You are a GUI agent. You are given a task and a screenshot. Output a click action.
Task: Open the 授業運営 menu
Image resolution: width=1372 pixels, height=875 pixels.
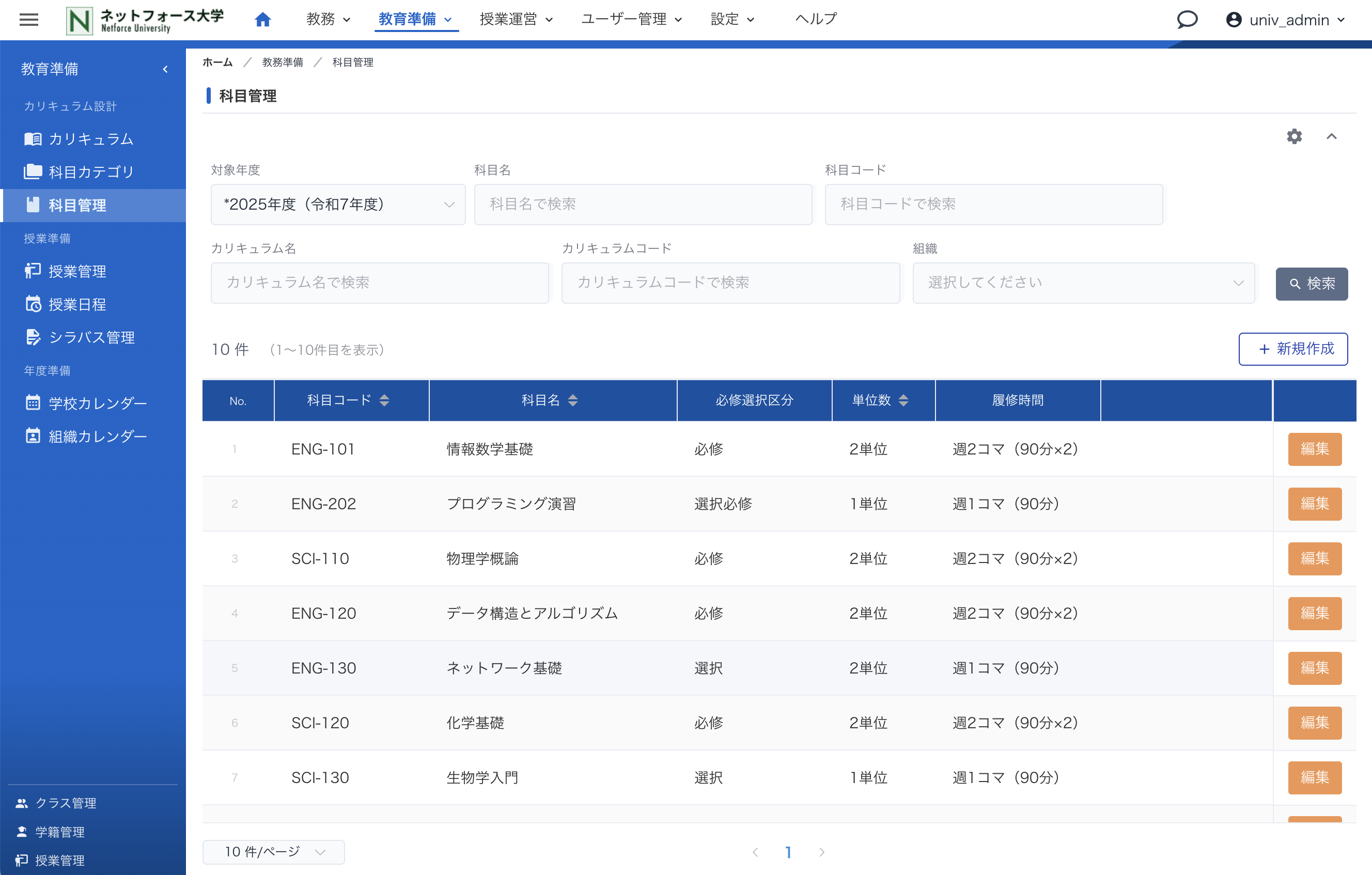pyautogui.click(x=515, y=19)
